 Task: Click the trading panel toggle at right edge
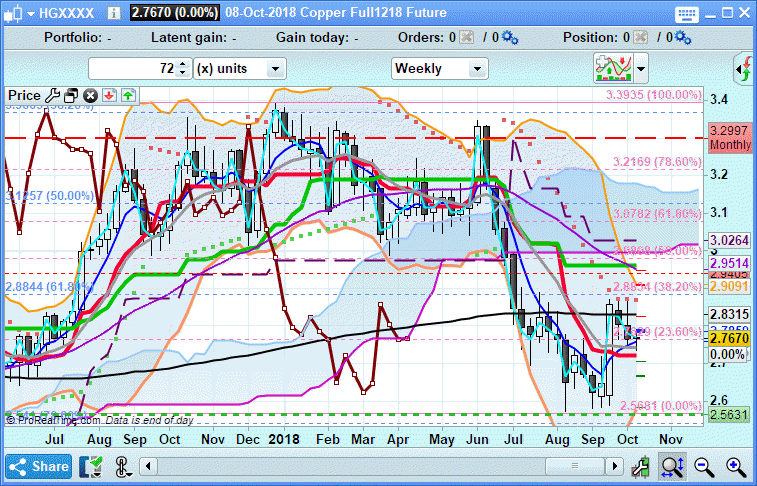pos(743,69)
